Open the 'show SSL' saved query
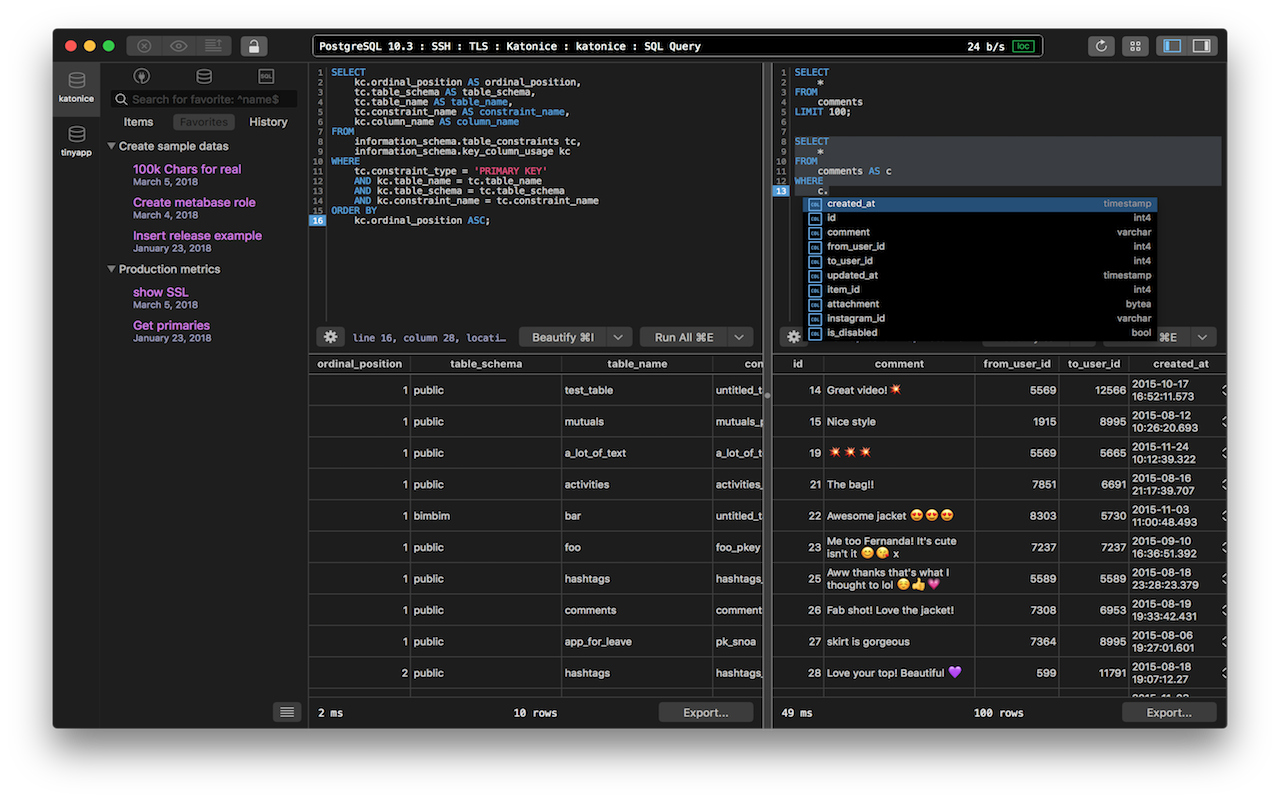The image size is (1280, 800). pos(160,291)
